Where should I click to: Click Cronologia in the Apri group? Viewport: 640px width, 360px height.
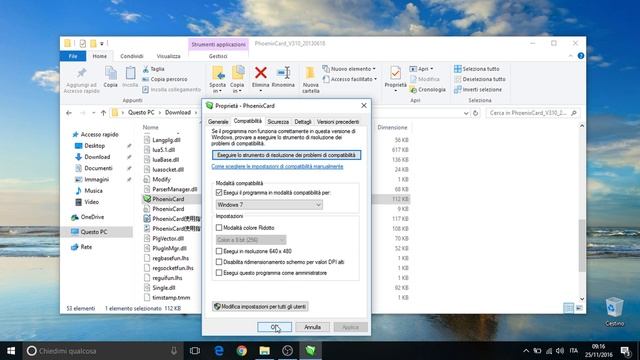pos(427,89)
